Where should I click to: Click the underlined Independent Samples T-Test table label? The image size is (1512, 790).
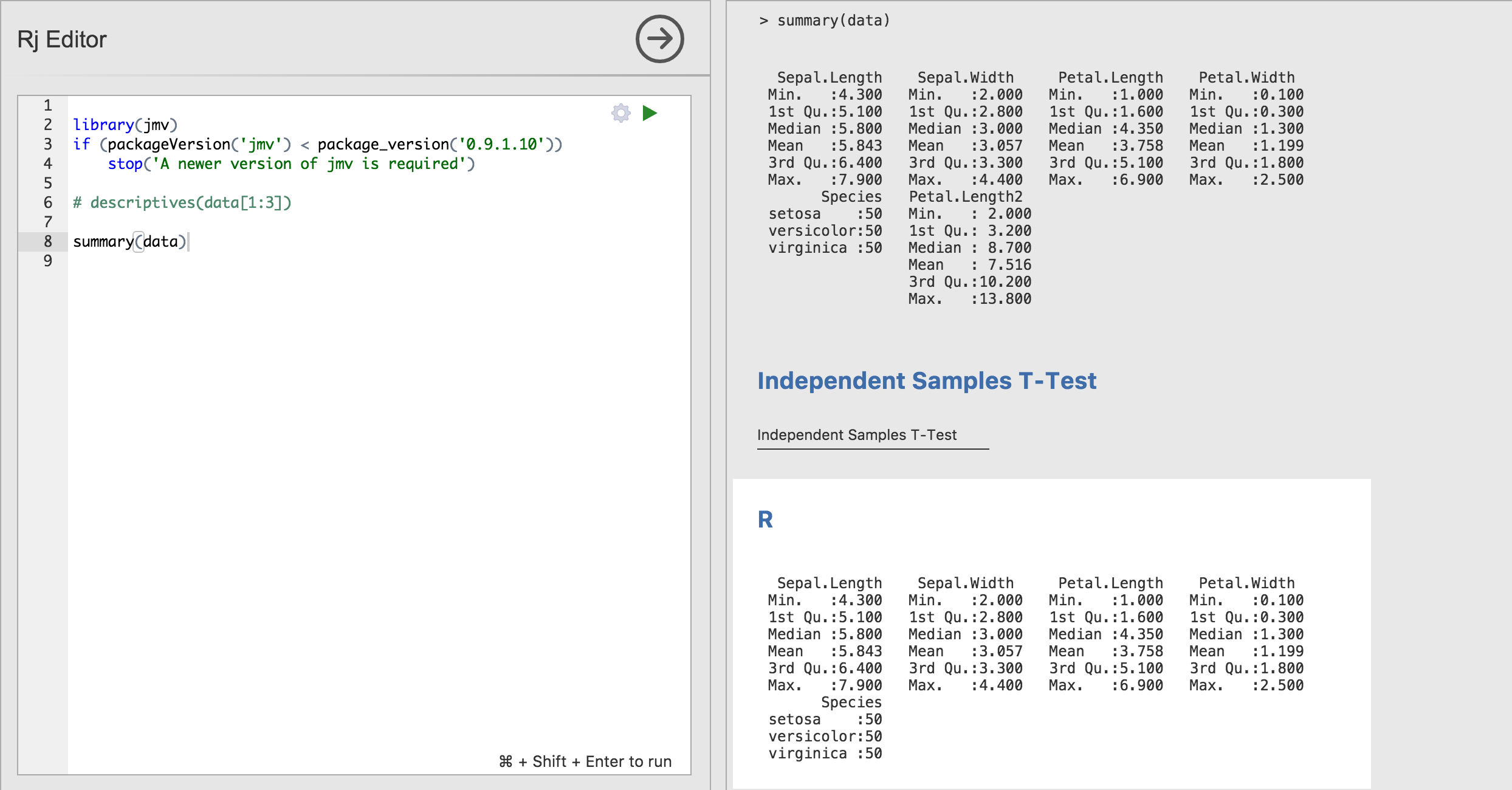click(x=857, y=434)
